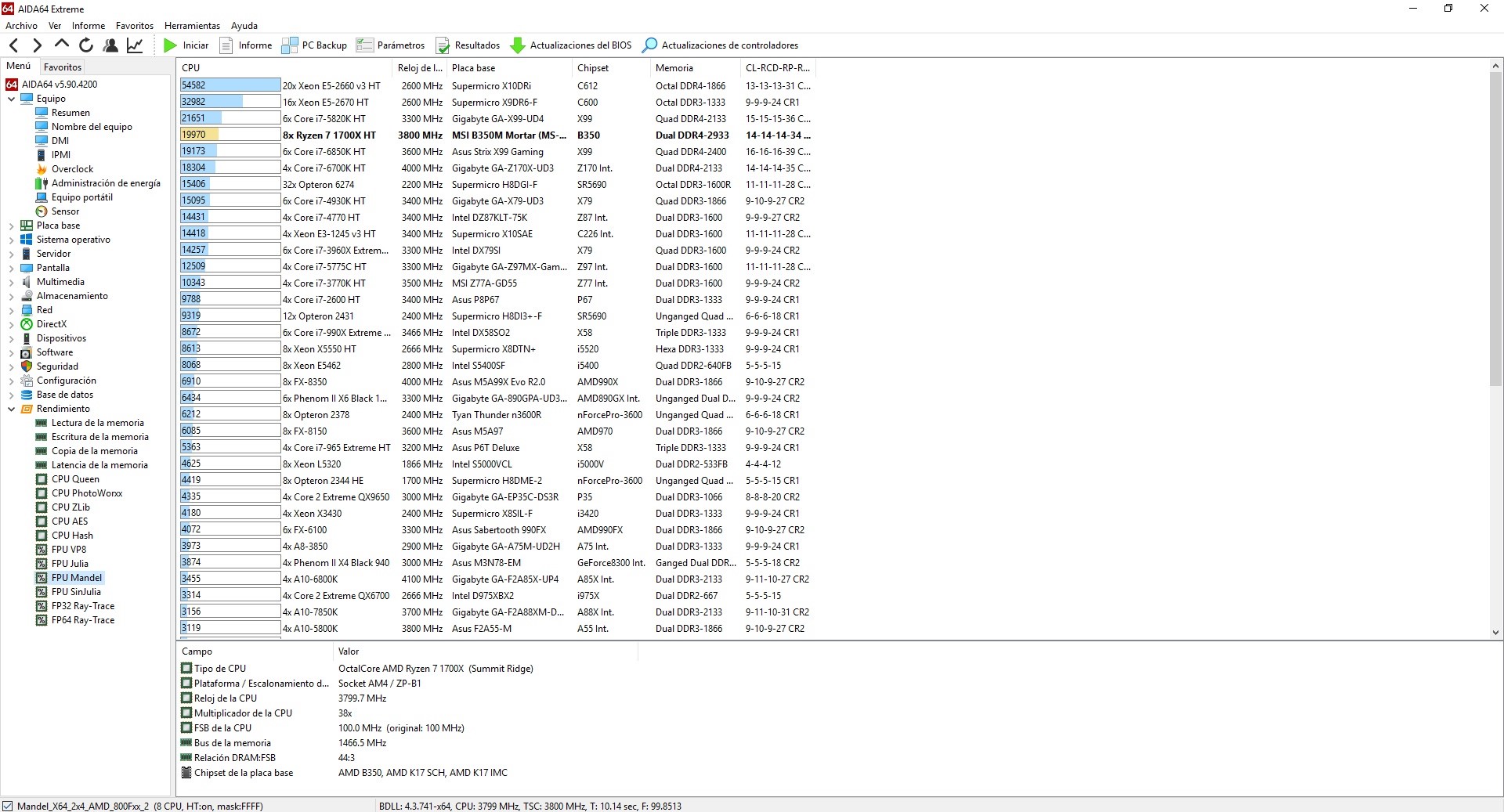Select the 32x Opteron 6274 row
Image resolution: width=1504 pixels, height=812 pixels.
click(497, 184)
